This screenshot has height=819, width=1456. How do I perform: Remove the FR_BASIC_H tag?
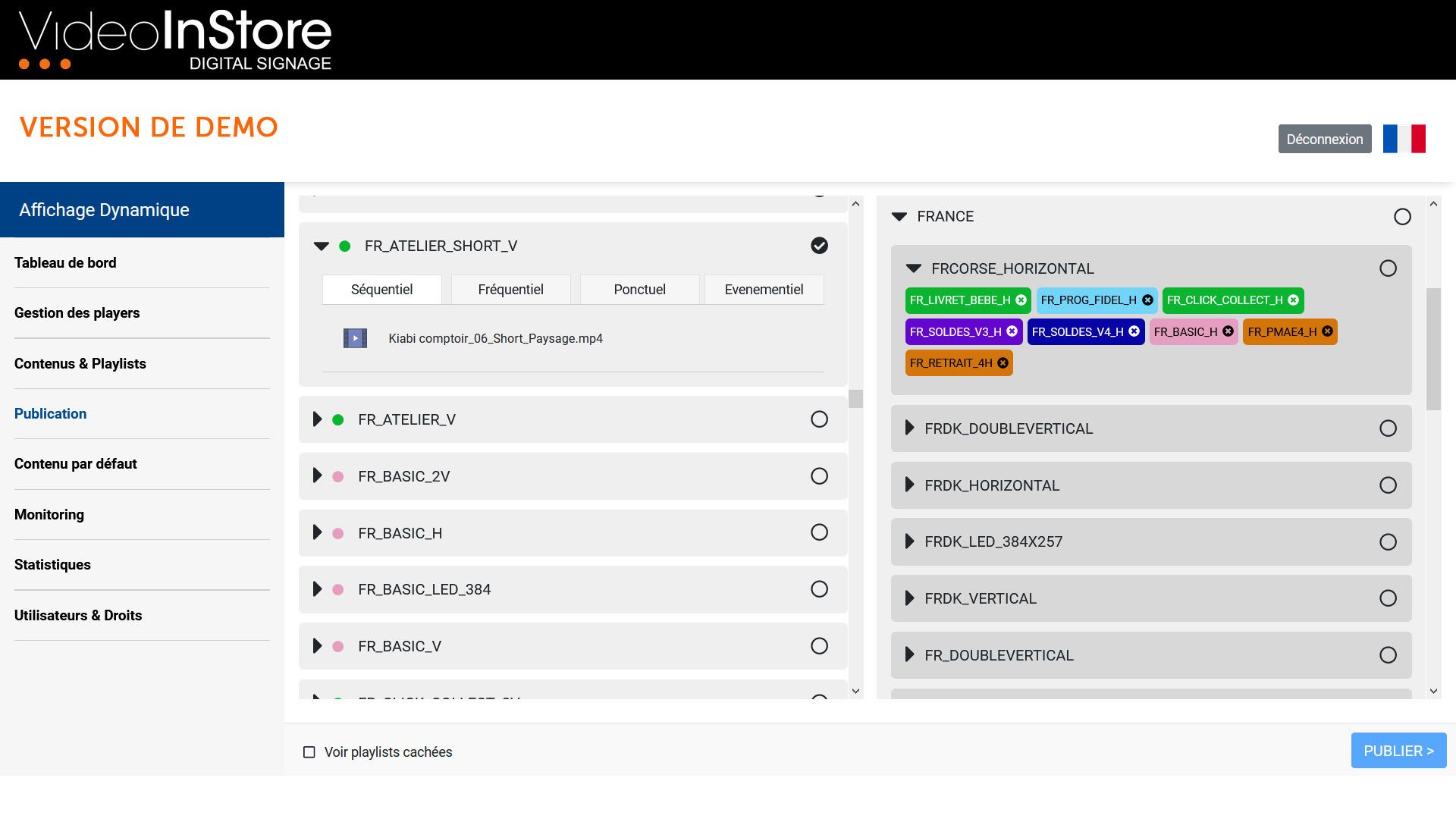1228,331
